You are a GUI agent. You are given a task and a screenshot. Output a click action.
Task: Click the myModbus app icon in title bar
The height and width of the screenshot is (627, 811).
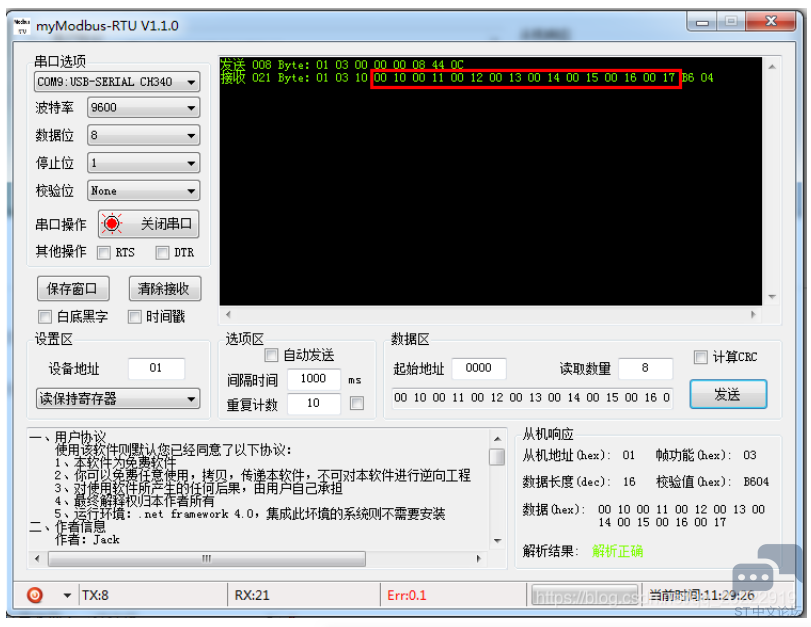coord(21,26)
